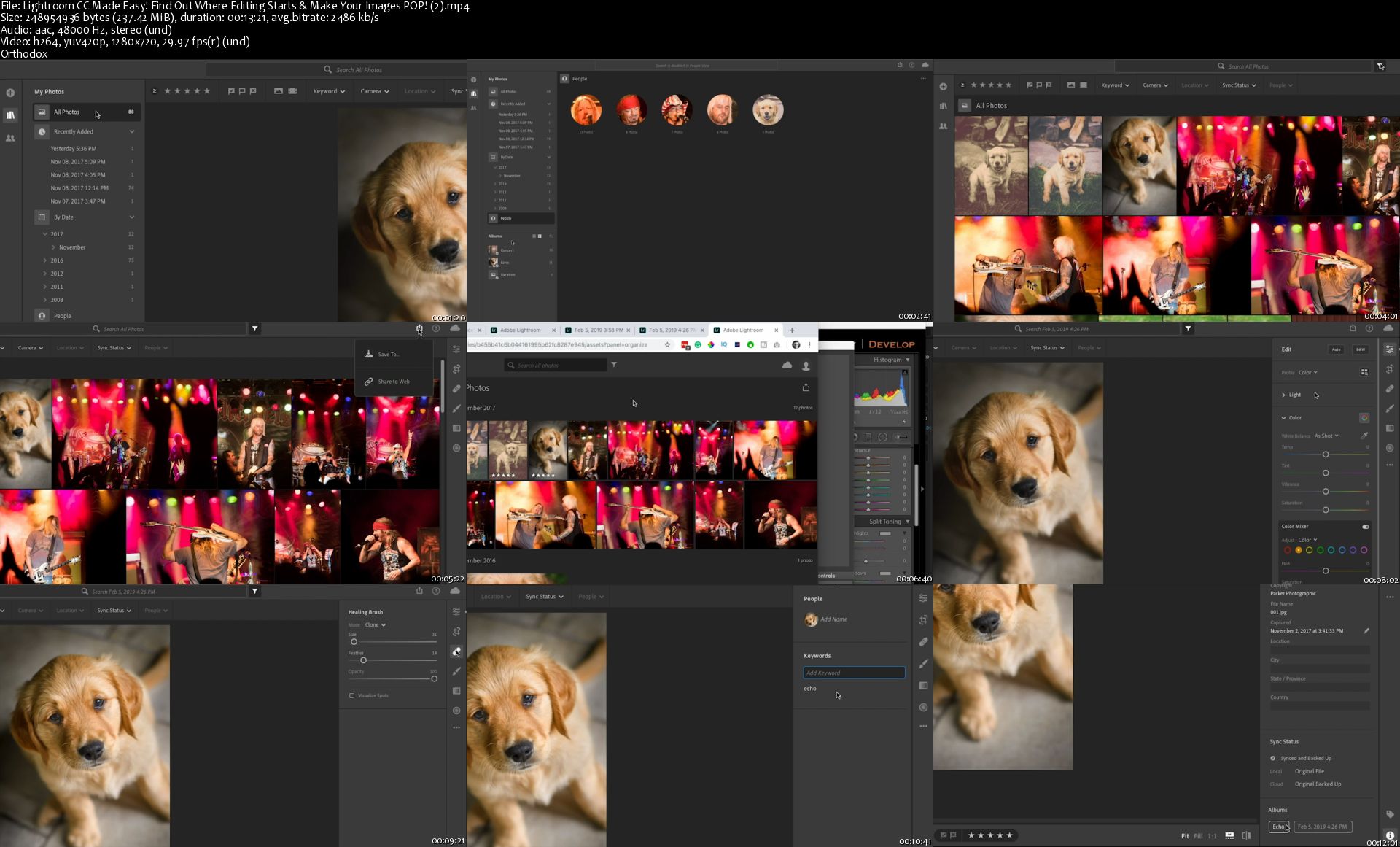Select the Linear Gradient icon in 00:08:02 frame

pyautogui.click(x=1390, y=428)
